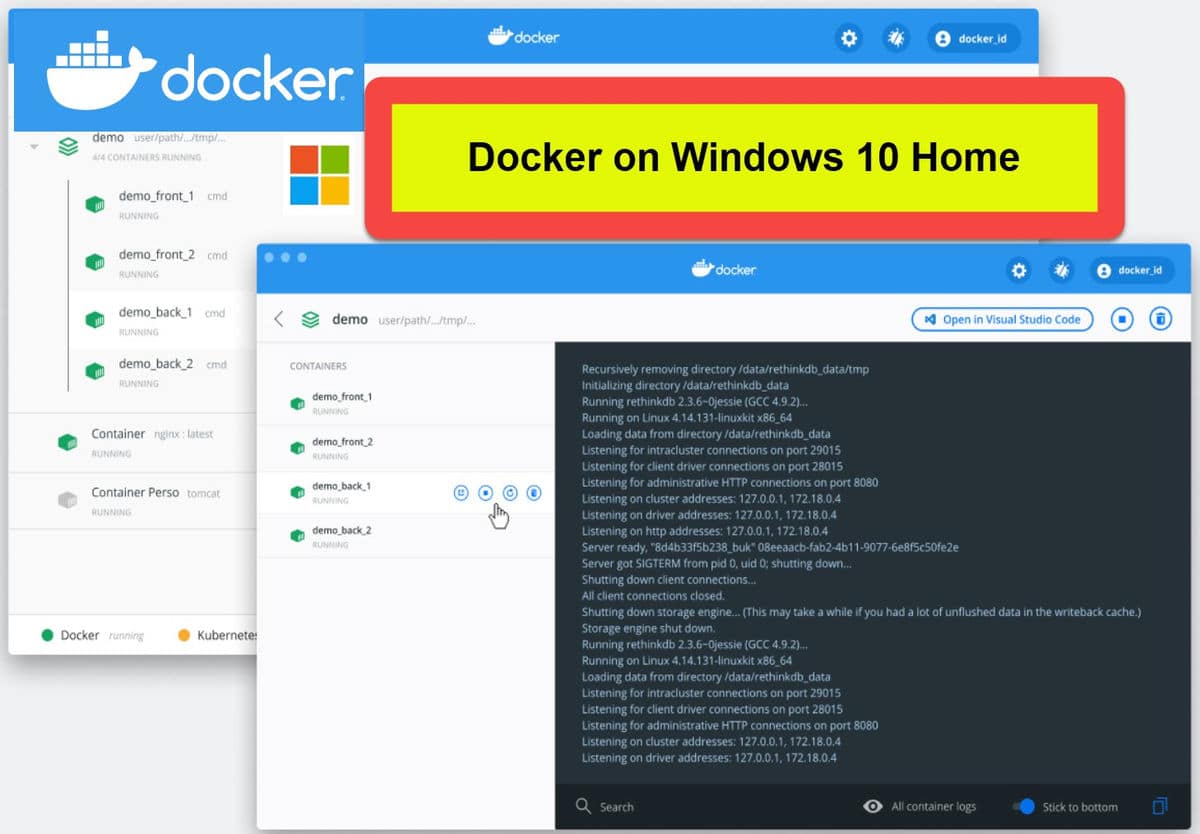Stop the demo_back_1 container
This screenshot has height=834, width=1200.
[x=485, y=493]
